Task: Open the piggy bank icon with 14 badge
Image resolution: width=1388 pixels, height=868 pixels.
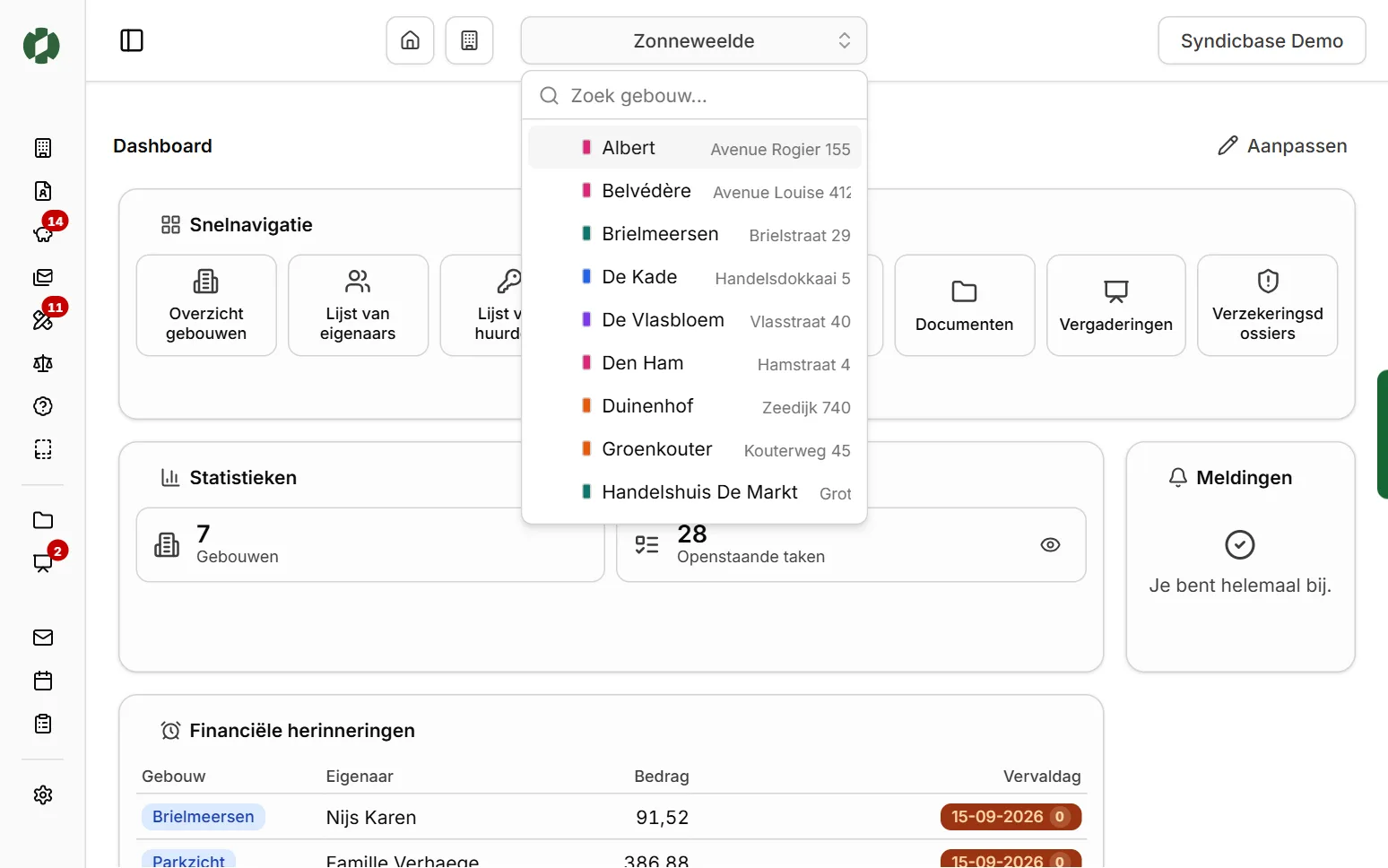Action: pos(43,234)
